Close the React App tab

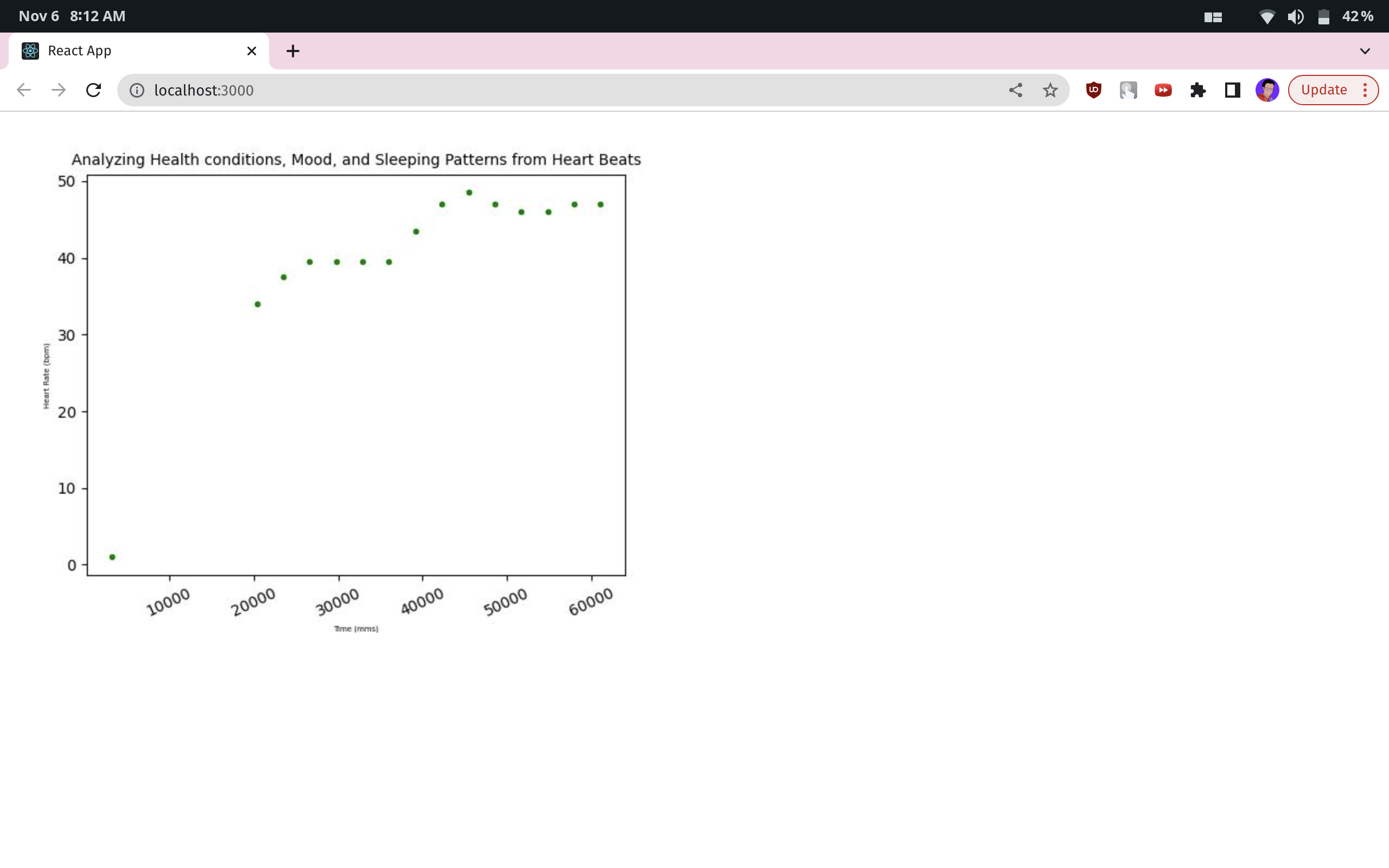click(251, 51)
